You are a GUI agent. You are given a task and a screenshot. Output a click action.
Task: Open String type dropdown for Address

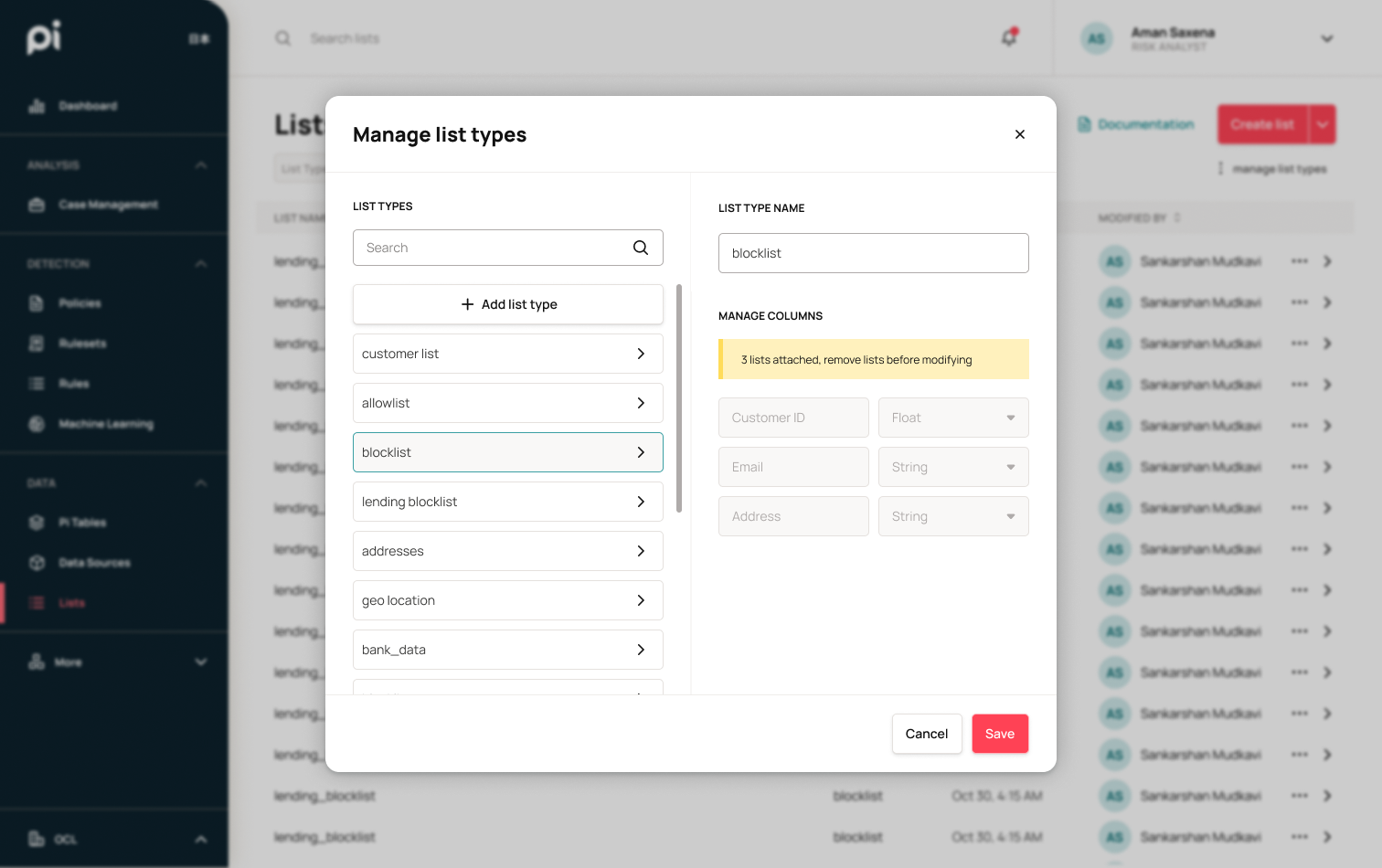click(x=953, y=516)
